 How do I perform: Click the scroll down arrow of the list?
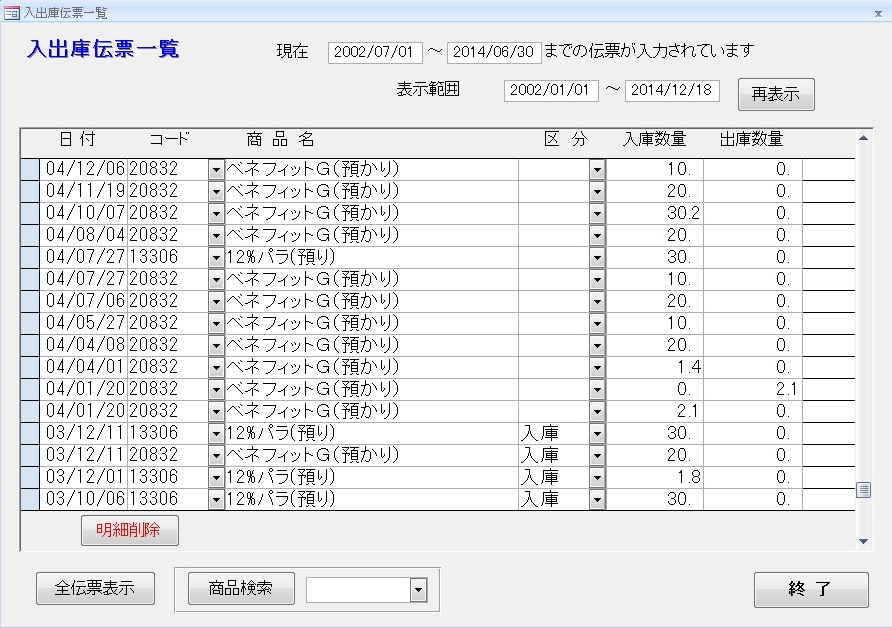pyautogui.click(x=864, y=541)
